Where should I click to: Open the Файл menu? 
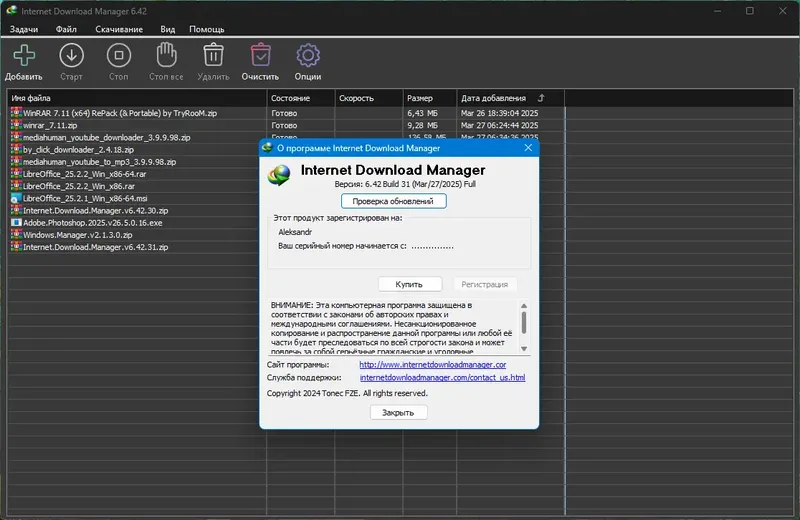(x=66, y=29)
